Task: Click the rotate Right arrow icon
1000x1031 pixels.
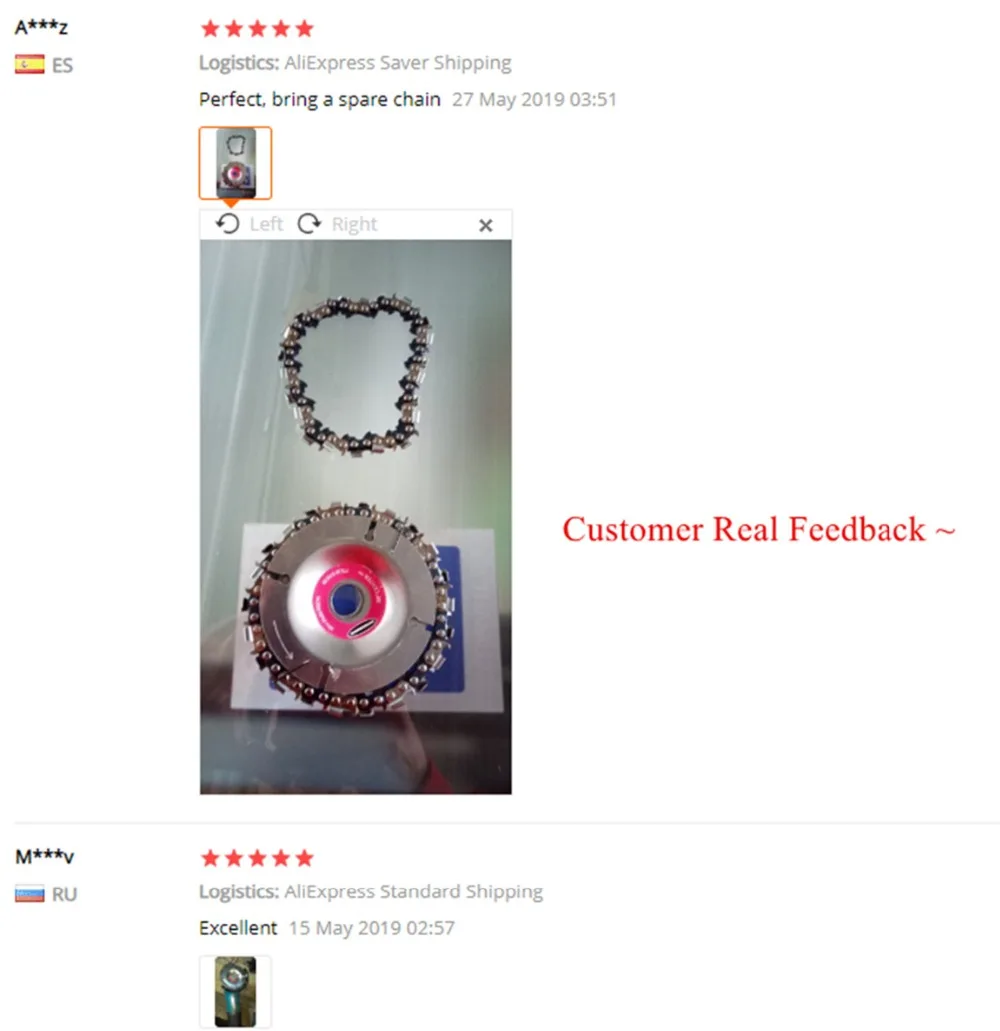Action: click(309, 224)
